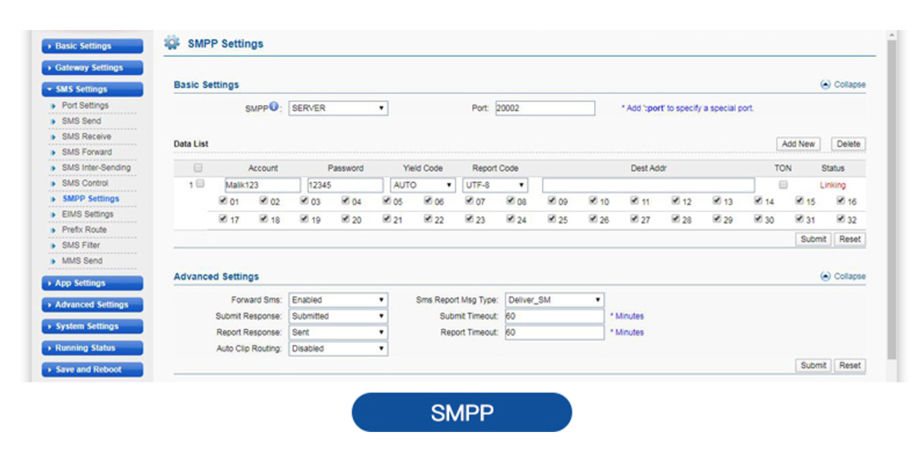The width and height of the screenshot is (920, 460).
Task: Click the SMPP info help icon
Action: click(274, 107)
